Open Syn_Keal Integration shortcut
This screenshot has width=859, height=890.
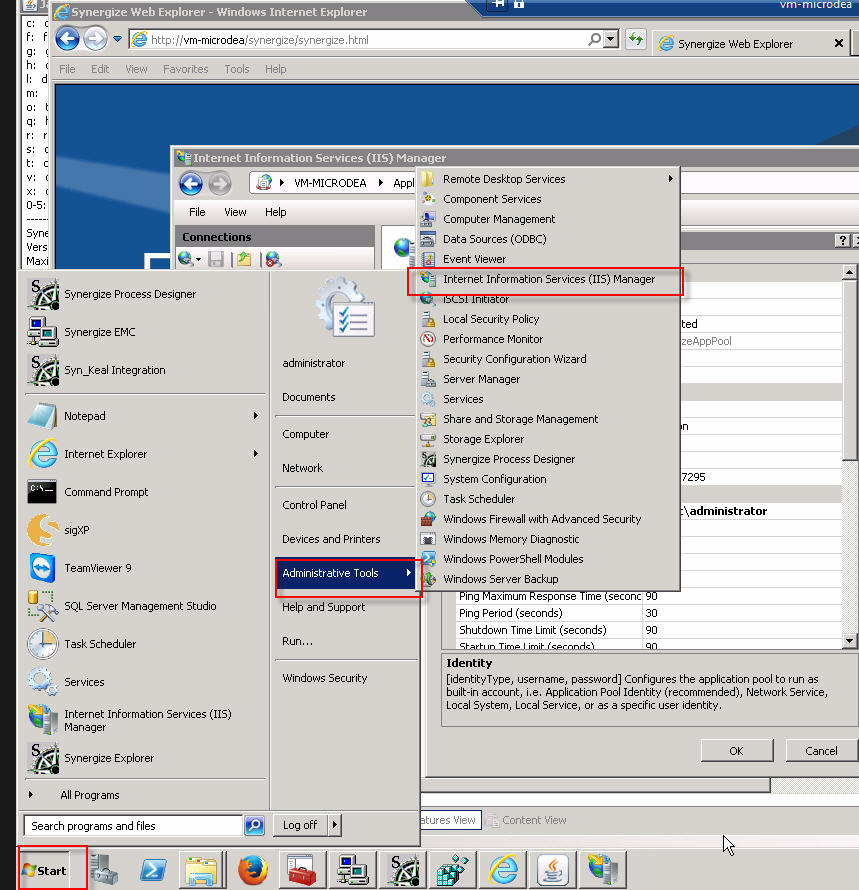(x=97, y=370)
